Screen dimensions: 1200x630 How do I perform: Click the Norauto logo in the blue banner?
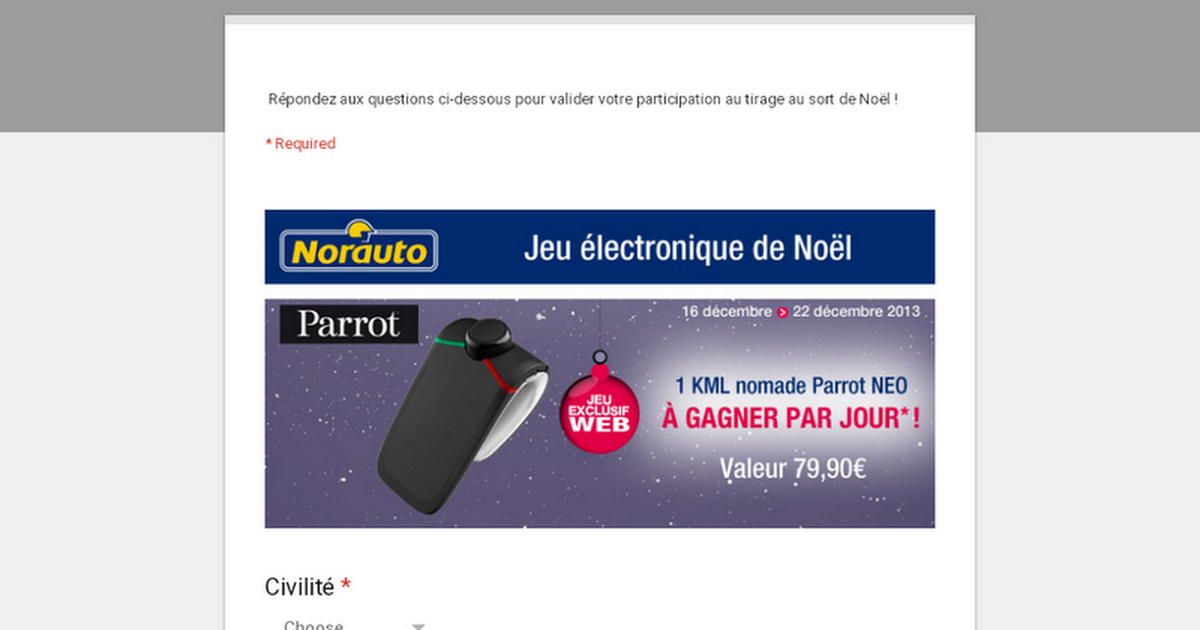click(x=358, y=246)
